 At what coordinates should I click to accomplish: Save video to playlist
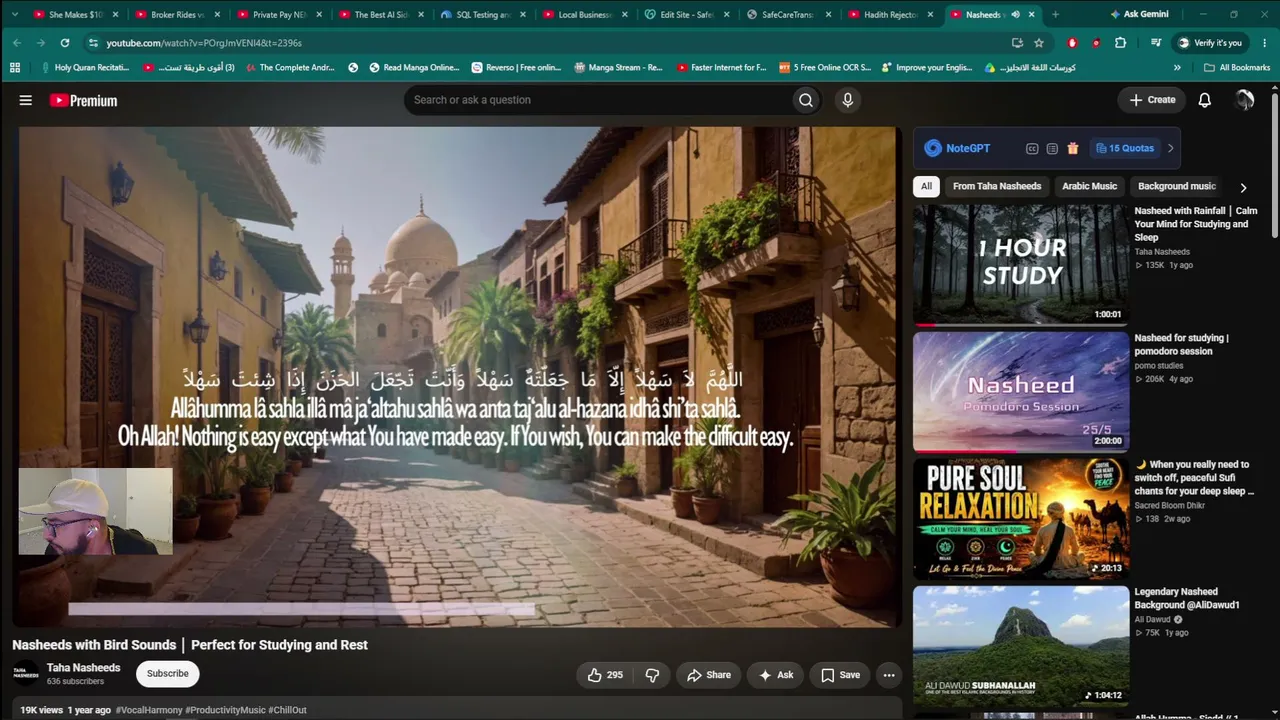840,675
